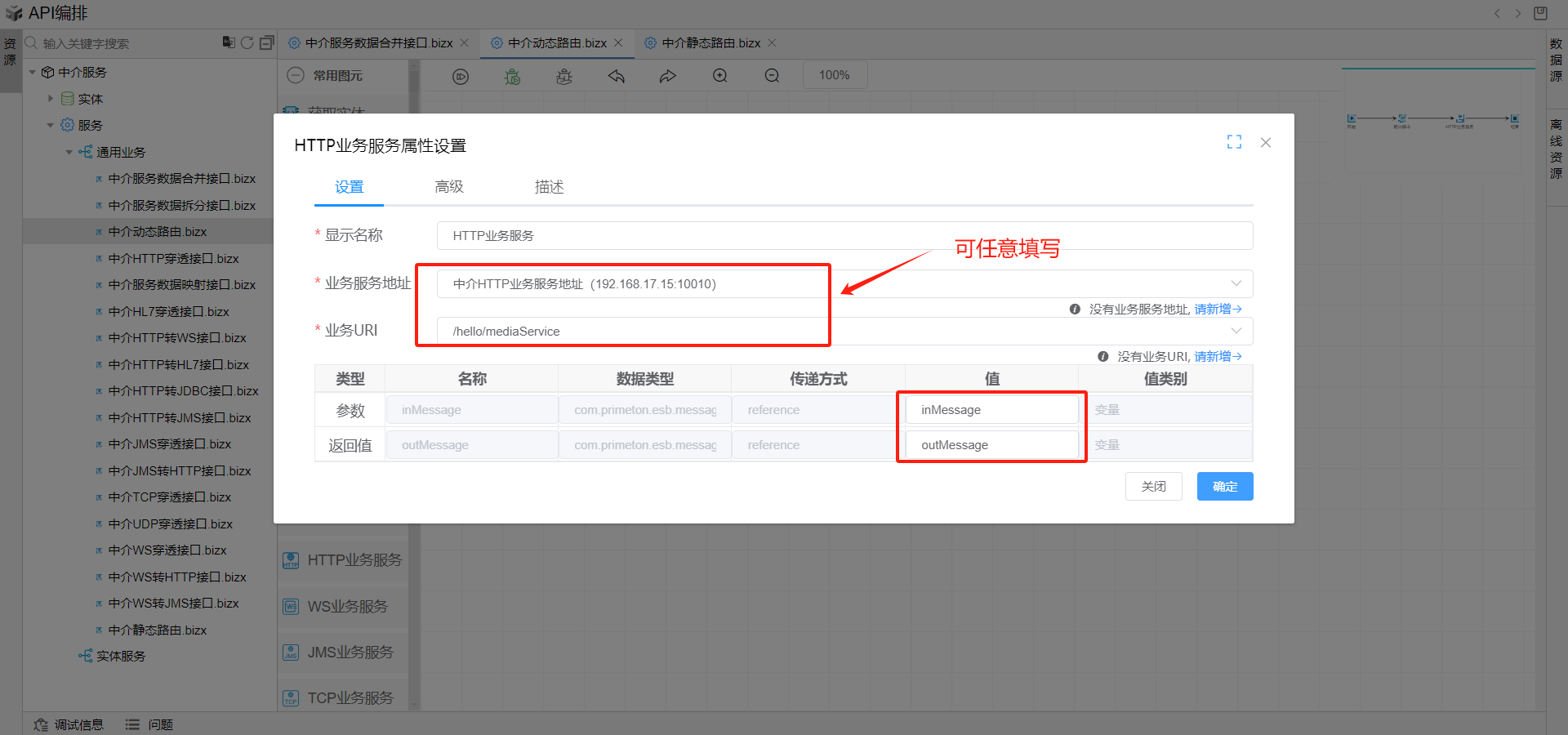Select the WS业务服务 palette icon
The height and width of the screenshot is (735, 1568).
tap(291, 607)
